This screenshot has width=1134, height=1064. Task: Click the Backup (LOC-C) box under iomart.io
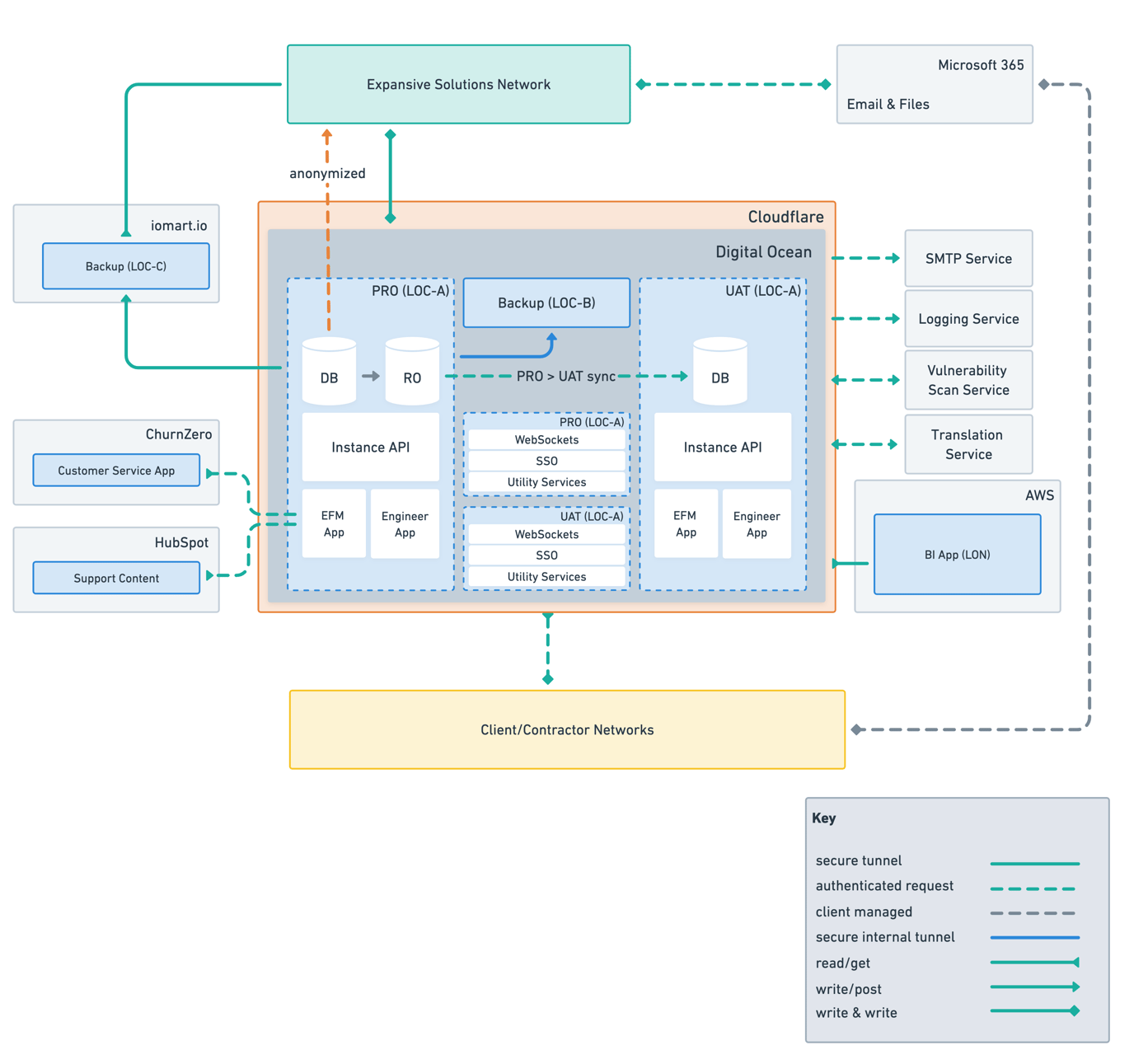pyautogui.click(x=125, y=265)
